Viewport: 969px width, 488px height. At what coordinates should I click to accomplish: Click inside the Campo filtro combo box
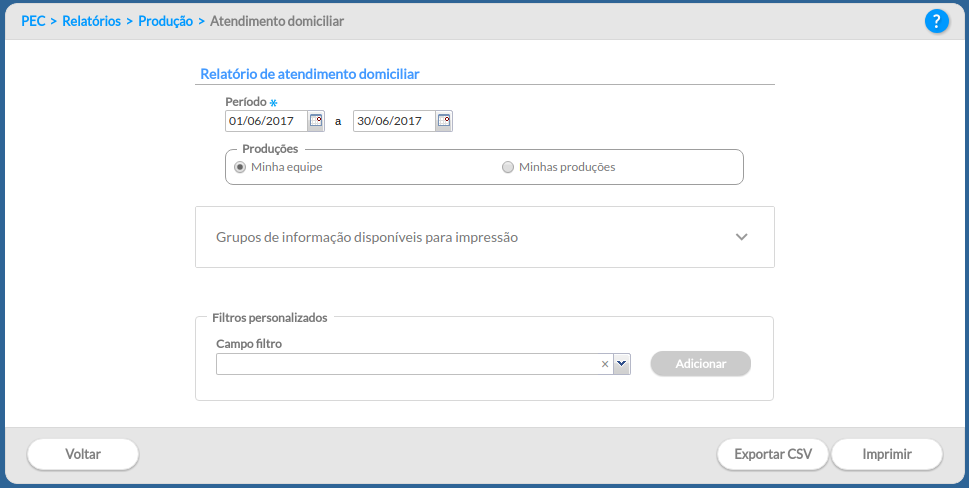click(x=408, y=364)
